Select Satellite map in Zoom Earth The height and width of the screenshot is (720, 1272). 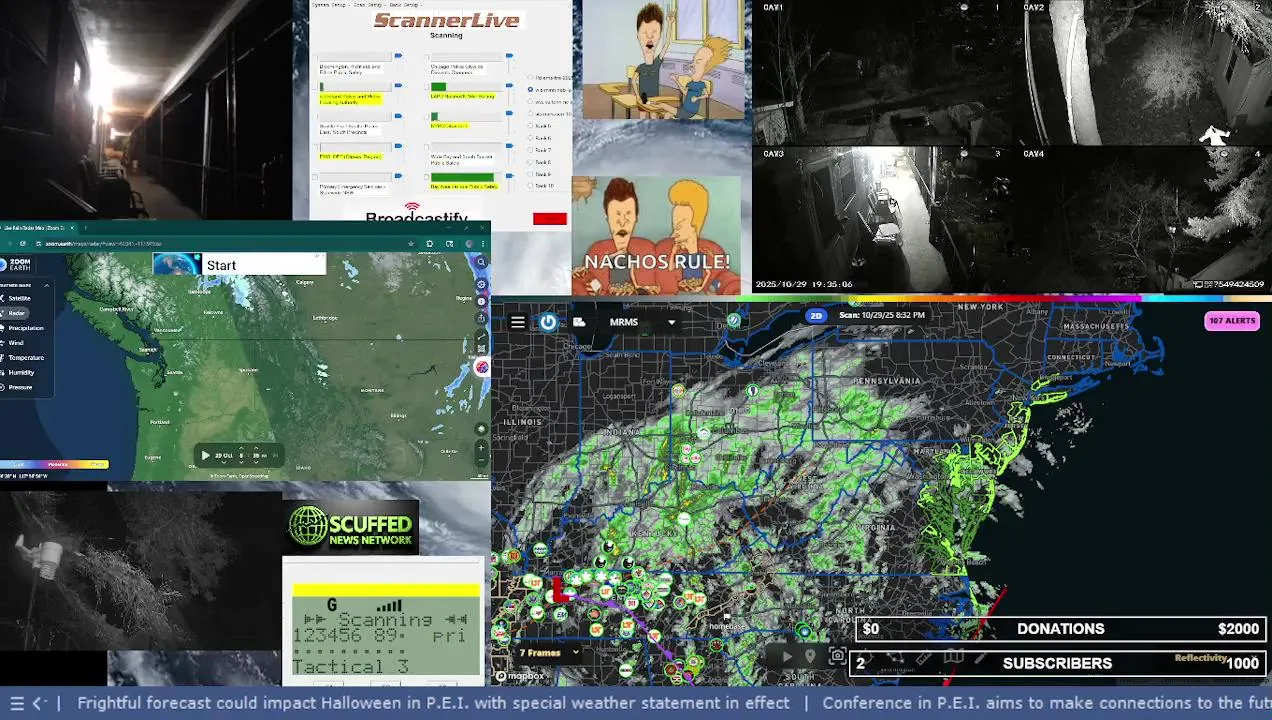pos(19,298)
